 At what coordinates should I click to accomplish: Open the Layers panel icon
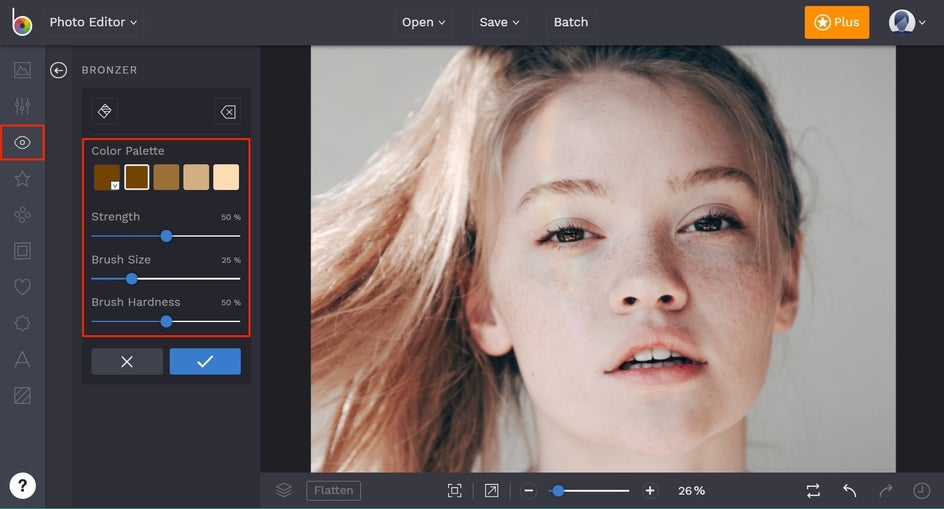click(x=284, y=490)
